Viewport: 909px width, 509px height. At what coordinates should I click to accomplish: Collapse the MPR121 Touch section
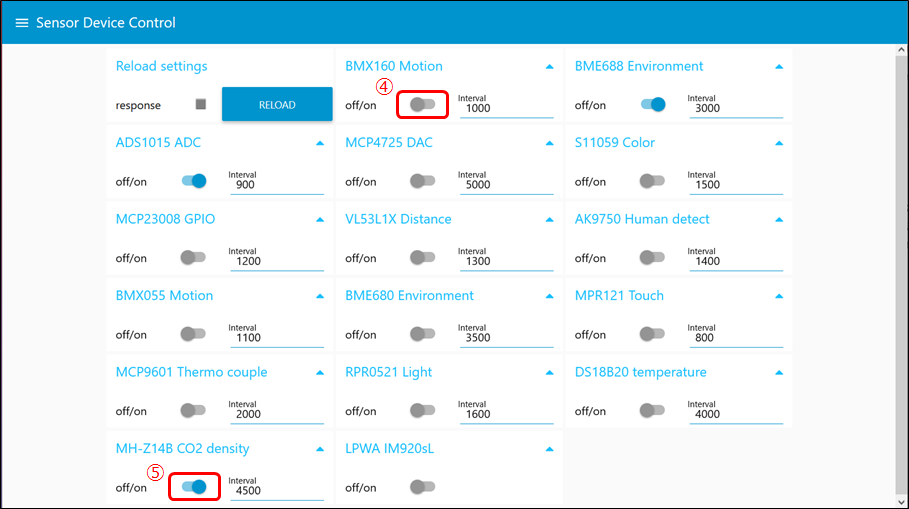pos(778,296)
